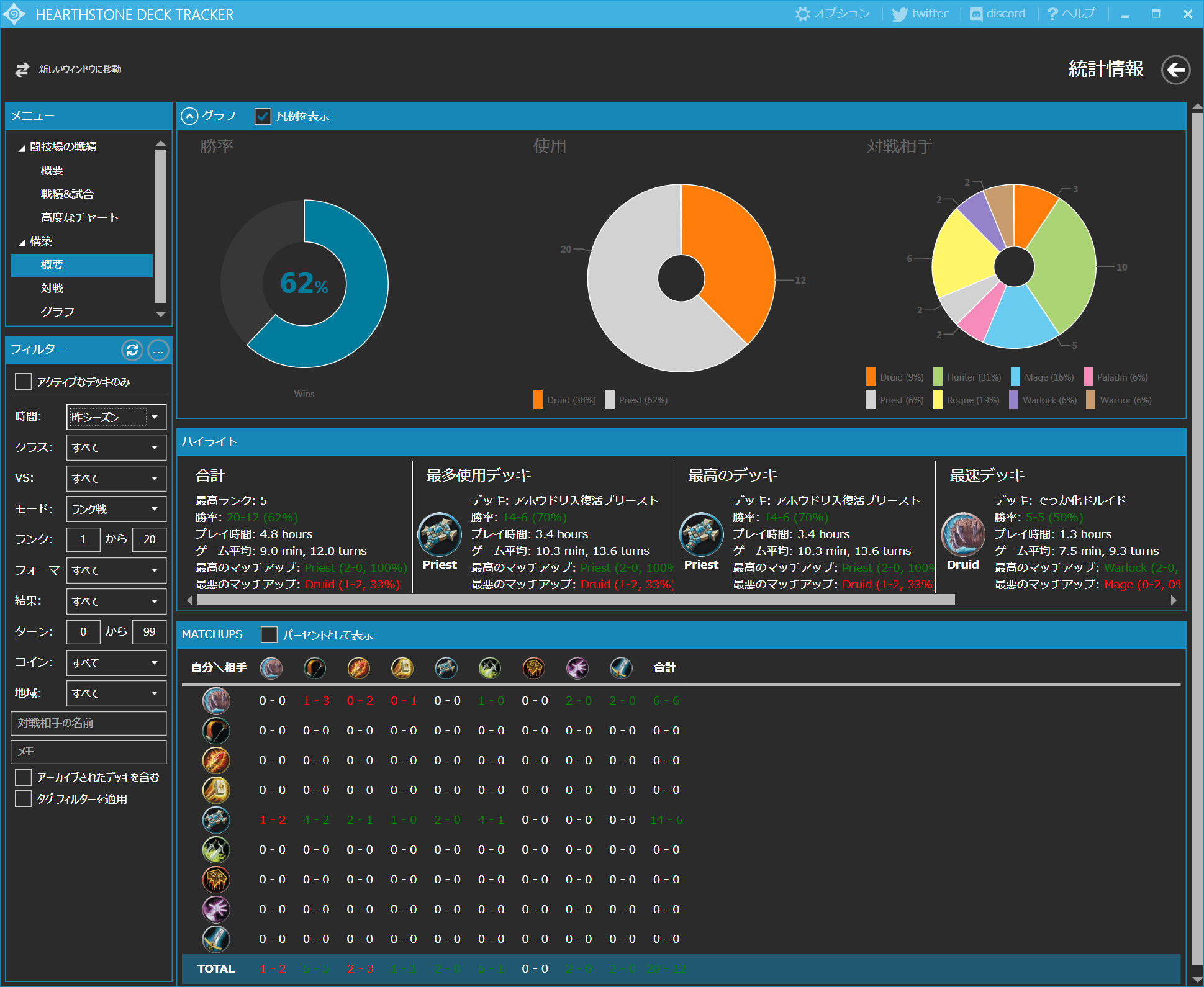Click the Warlock class icon in matchup header
This screenshot has height=987, width=1204.
[577, 668]
